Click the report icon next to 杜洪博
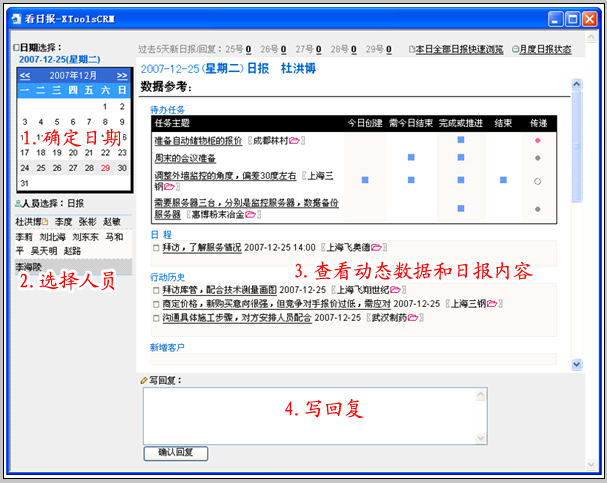The width and height of the screenshot is (607, 483). 46,221
